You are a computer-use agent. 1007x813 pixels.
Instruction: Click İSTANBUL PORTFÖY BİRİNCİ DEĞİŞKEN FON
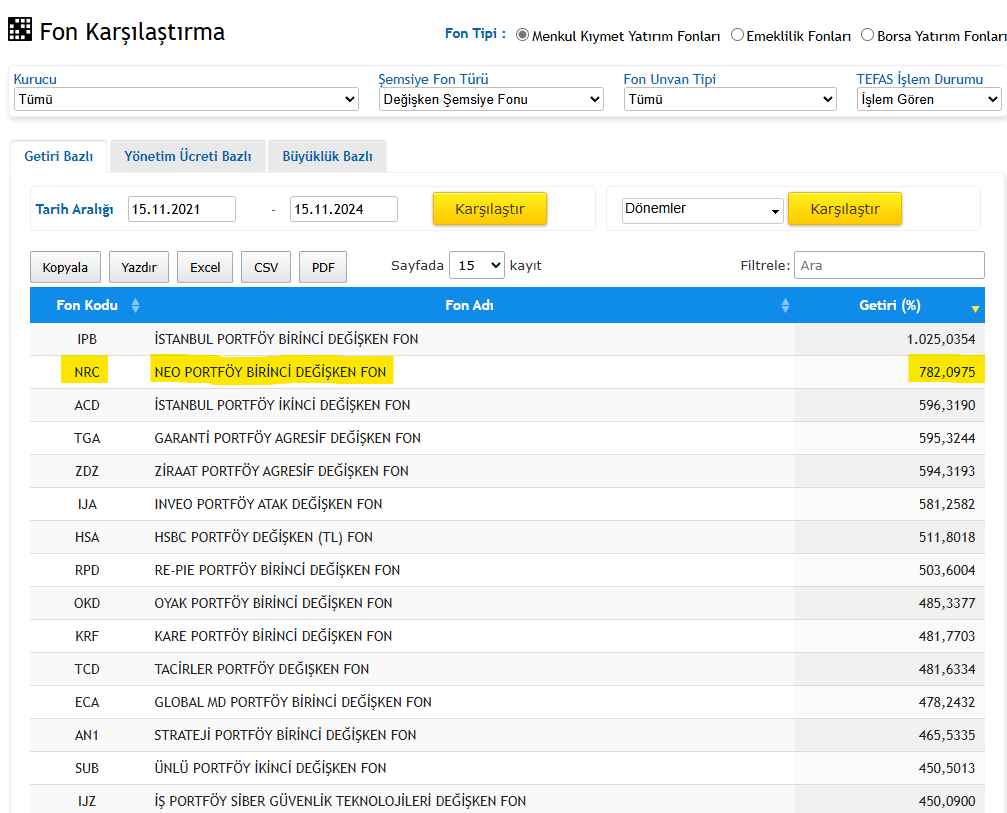[286, 339]
